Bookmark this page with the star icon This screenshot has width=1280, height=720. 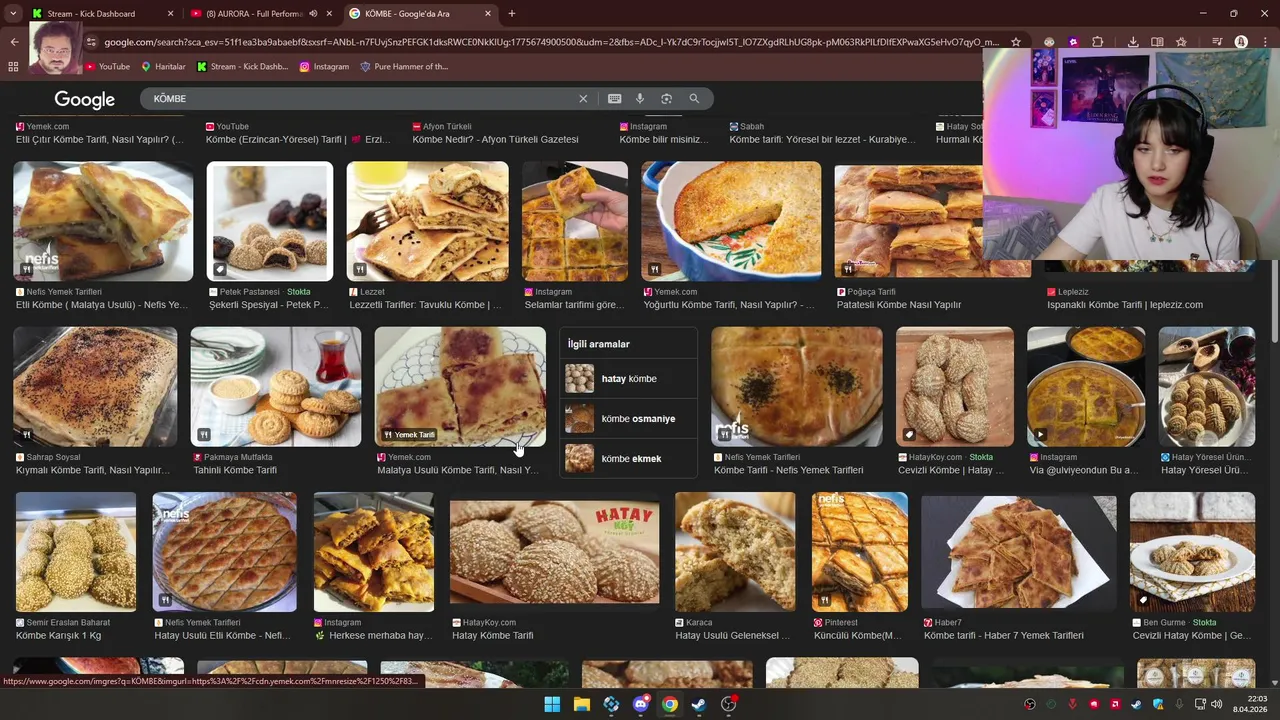tap(1016, 42)
